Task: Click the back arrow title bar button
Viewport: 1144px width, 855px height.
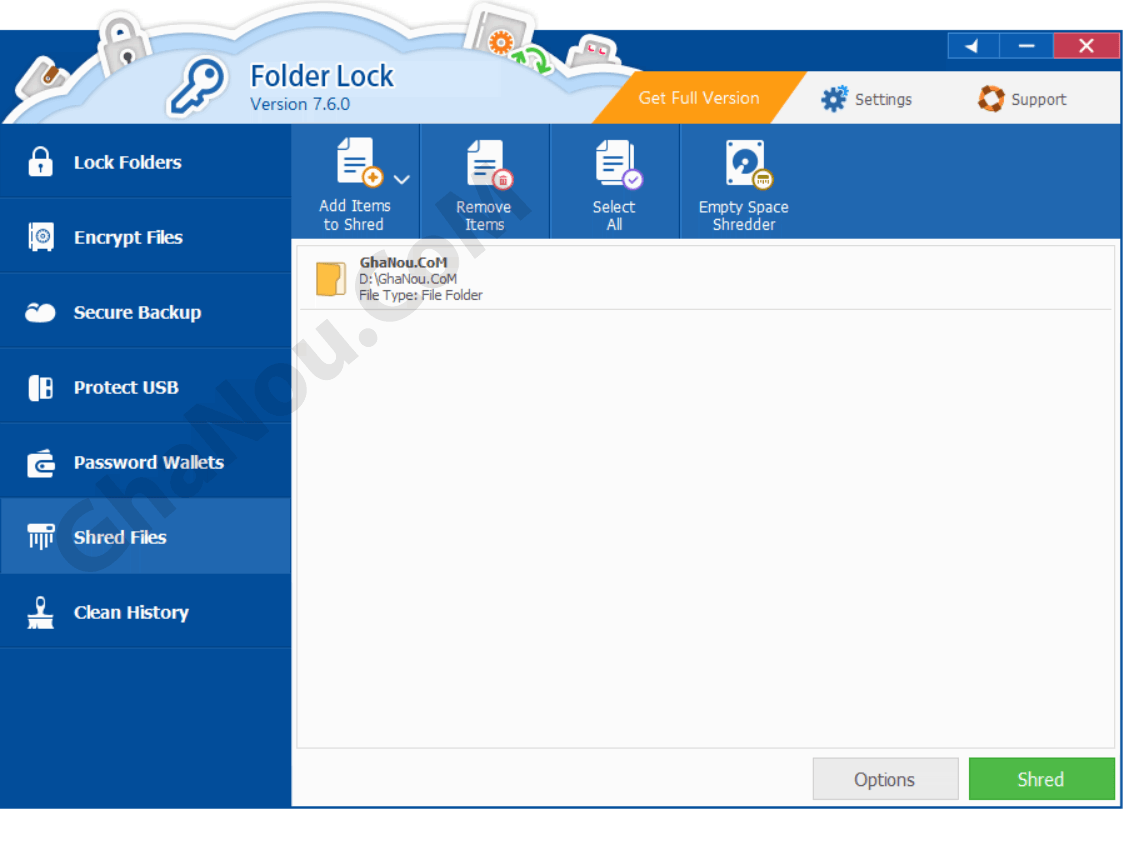Action: click(x=973, y=46)
